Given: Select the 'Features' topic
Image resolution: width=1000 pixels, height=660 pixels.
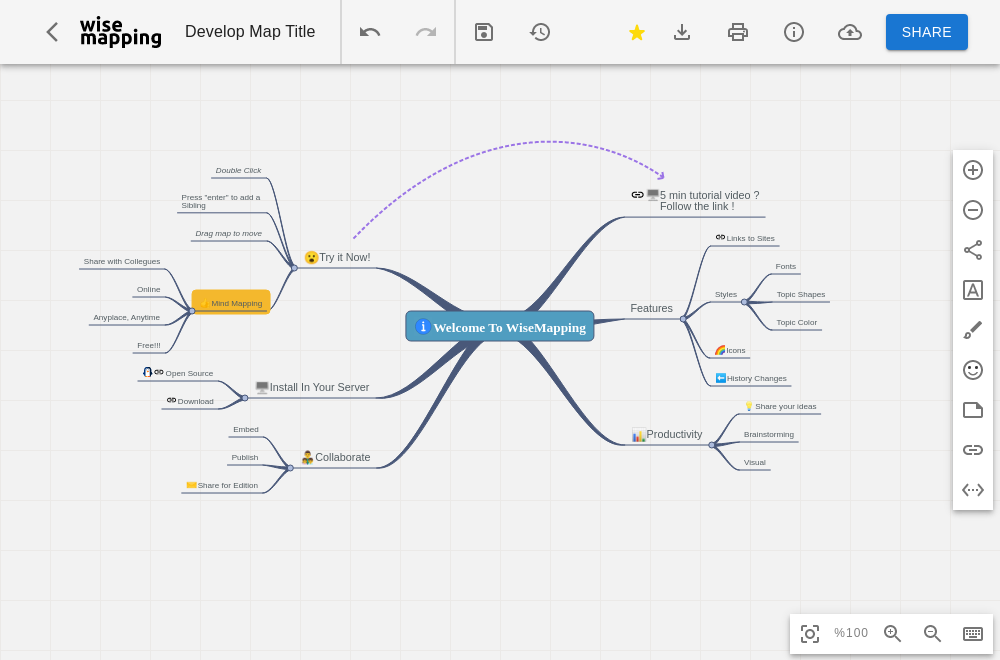Looking at the screenshot, I should click(651, 309).
